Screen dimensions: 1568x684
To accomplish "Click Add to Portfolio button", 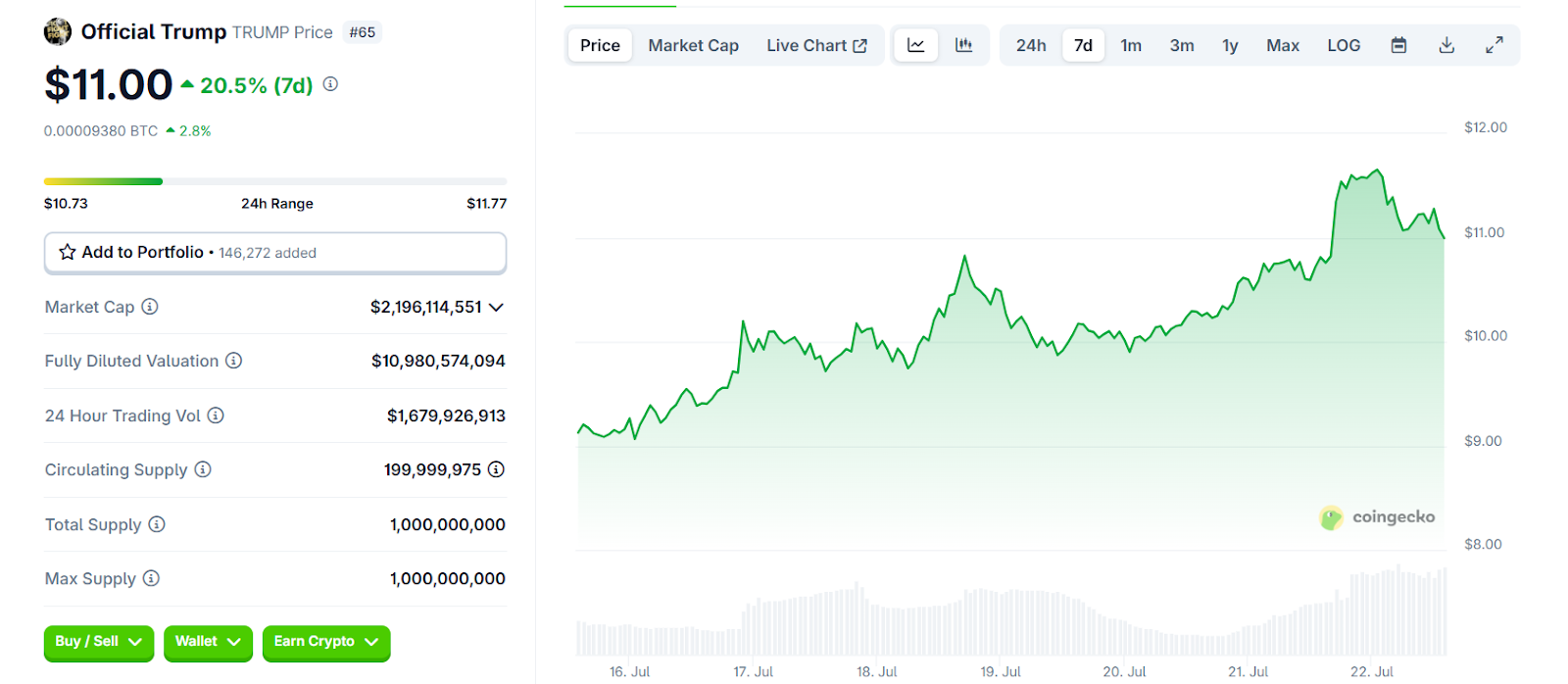I will point(275,253).
